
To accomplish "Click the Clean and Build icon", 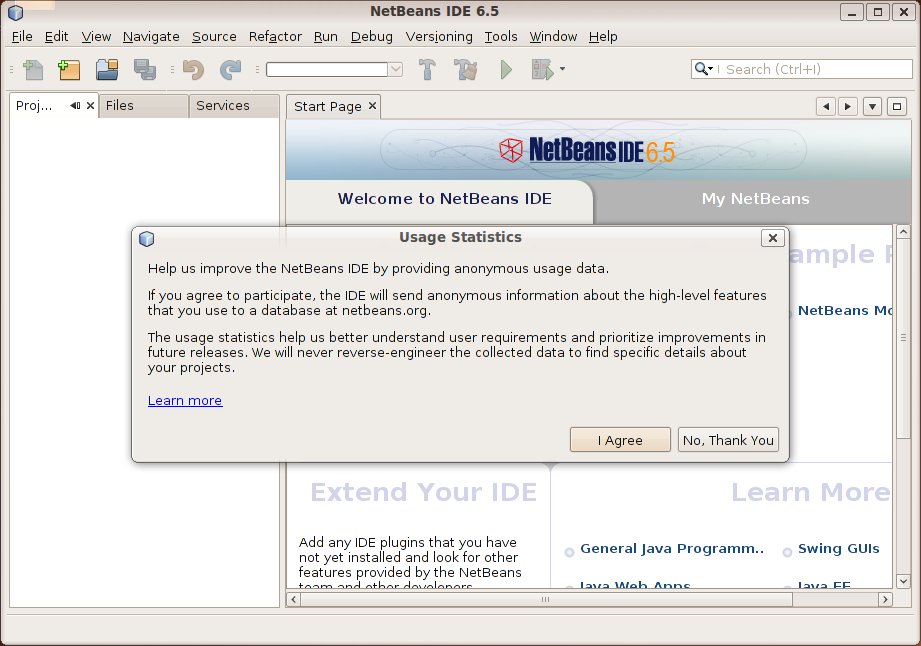I will pos(465,70).
